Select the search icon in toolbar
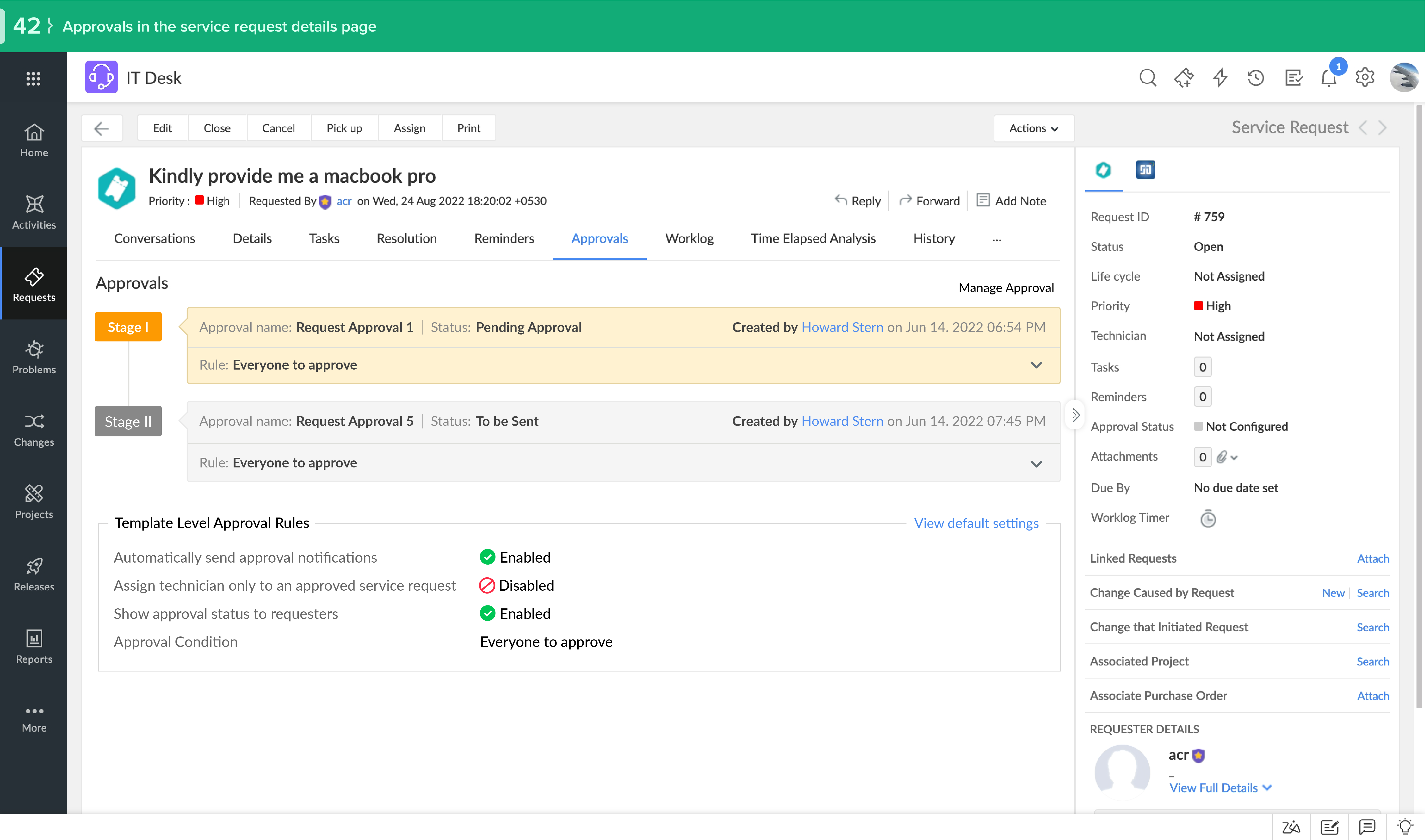Image resolution: width=1425 pixels, height=840 pixels. pos(1148,77)
